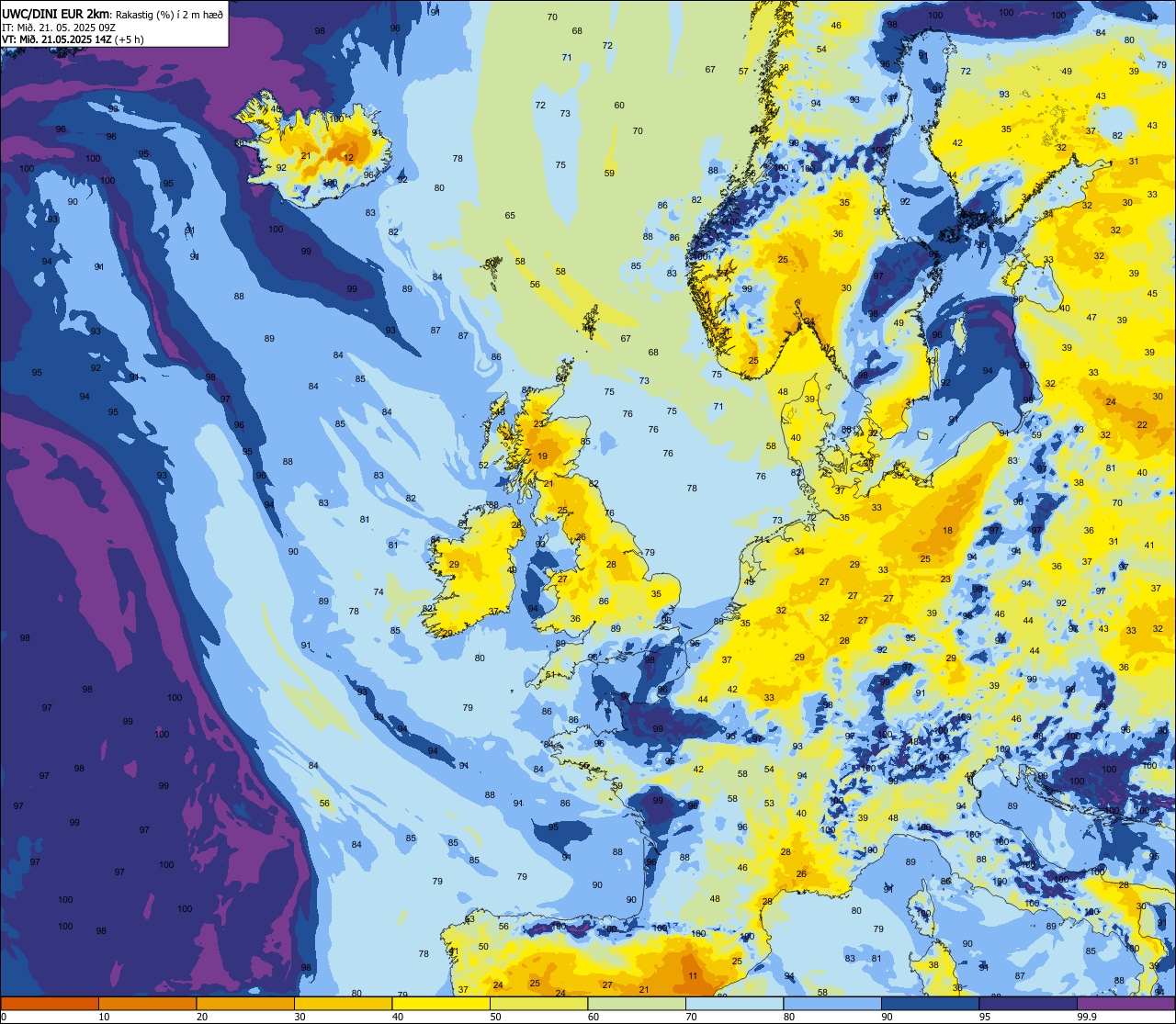Click the parameter label Rakastig (%) í 2 m hæð

pos(169,14)
